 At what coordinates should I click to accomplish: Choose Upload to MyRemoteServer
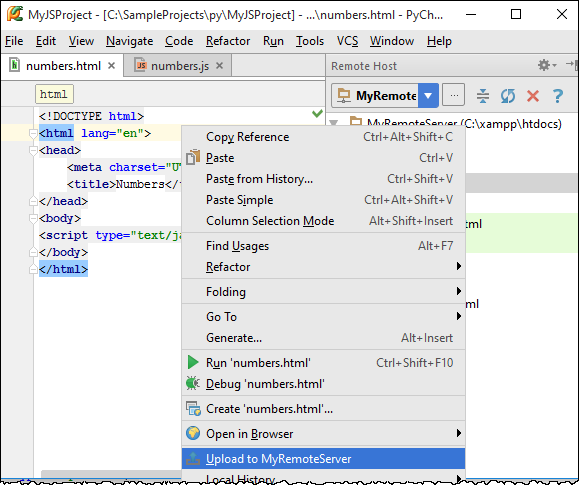tap(323, 459)
